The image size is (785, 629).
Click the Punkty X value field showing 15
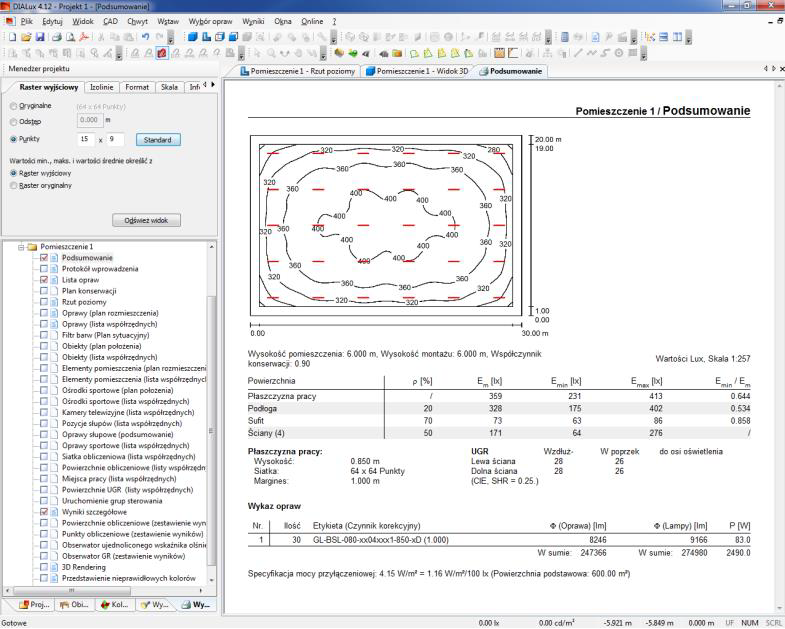click(86, 139)
